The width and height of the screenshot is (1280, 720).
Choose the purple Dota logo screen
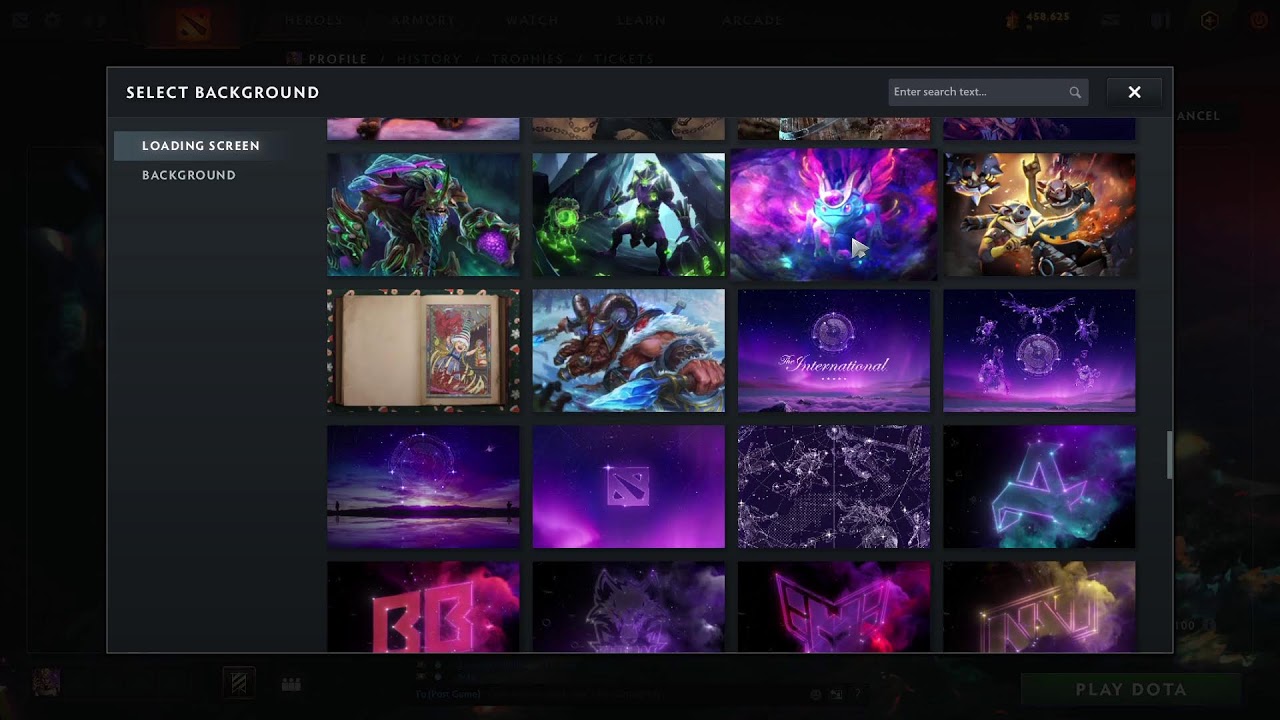click(628, 487)
